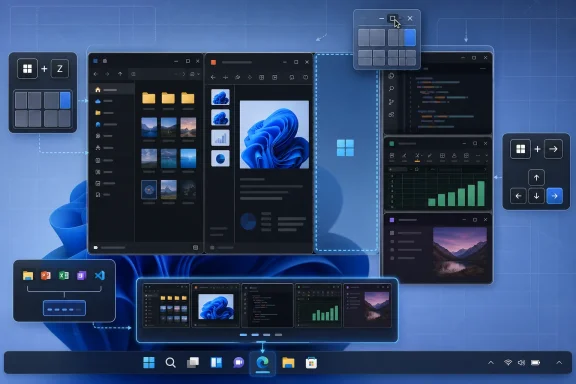Viewport: 576px width, 384px height.
Task: Select the blue highlighted zone in the top snap flyout
Action: coord(410,38)
